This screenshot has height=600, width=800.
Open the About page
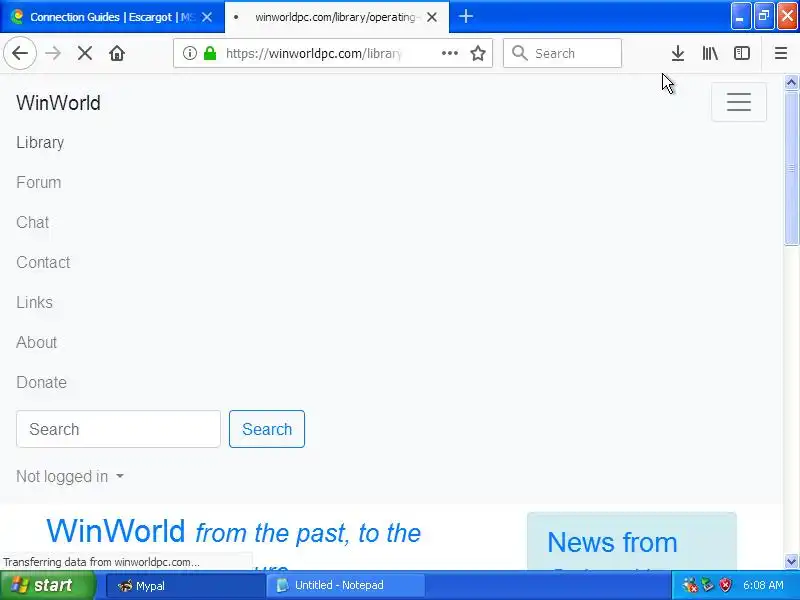click(x=36, y=342)
